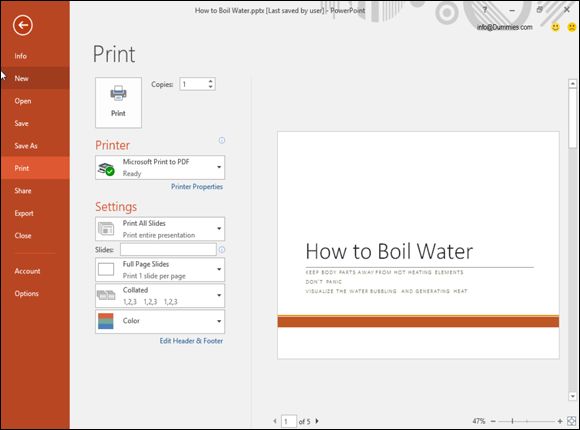Go to next page arrow in preview
This screenshot has width=580, height=430.
(x=317, y=421)
